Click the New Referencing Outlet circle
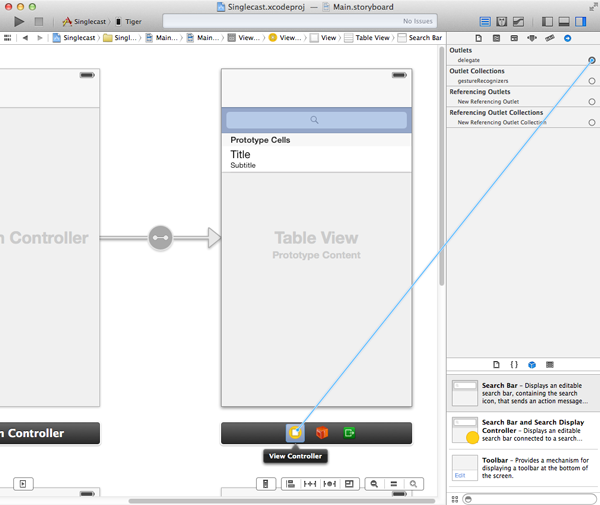Viewport: 600px width, 505px height. tap(592, 101)
